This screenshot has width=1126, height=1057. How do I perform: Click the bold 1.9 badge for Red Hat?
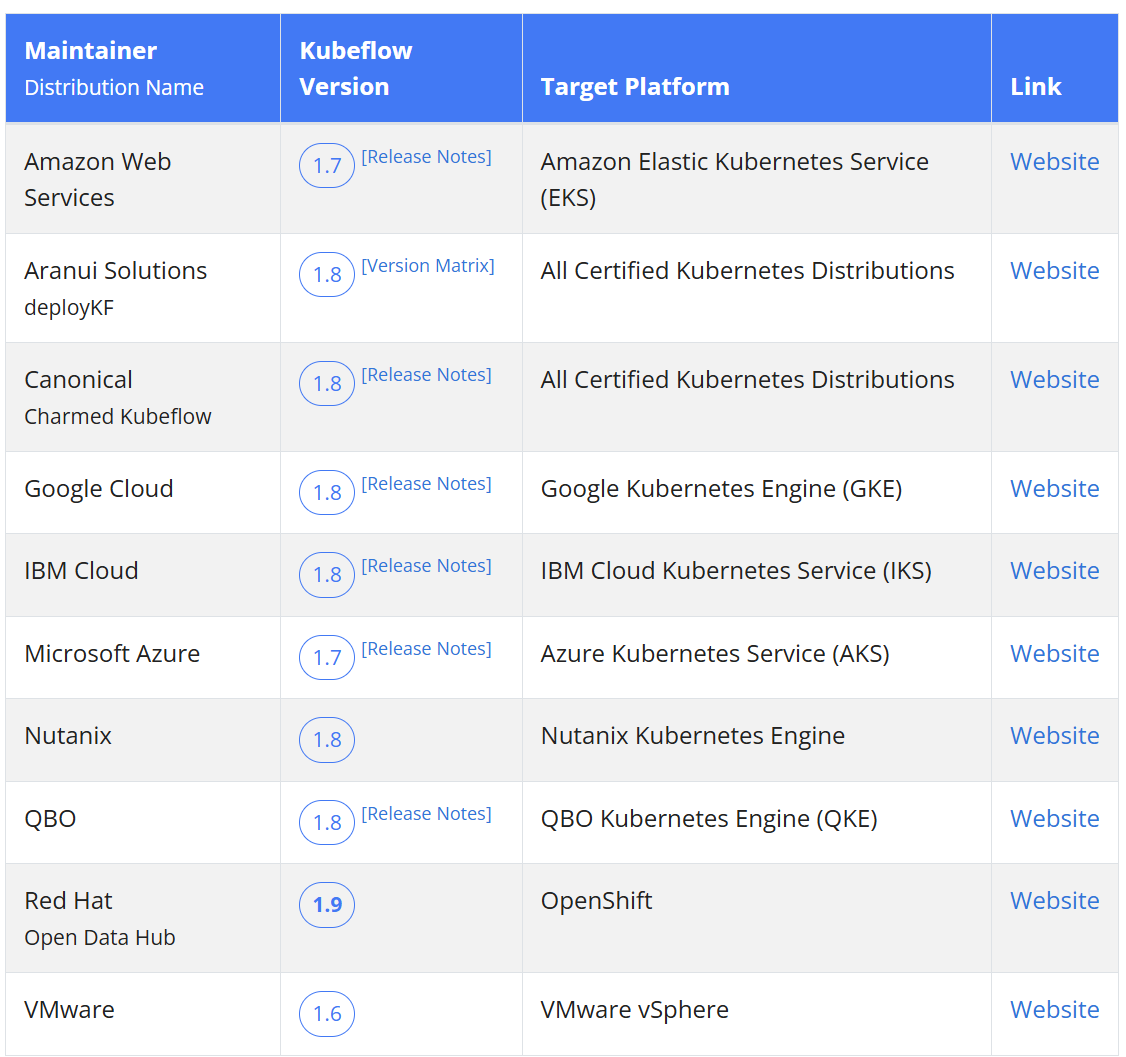click(327, 905)
